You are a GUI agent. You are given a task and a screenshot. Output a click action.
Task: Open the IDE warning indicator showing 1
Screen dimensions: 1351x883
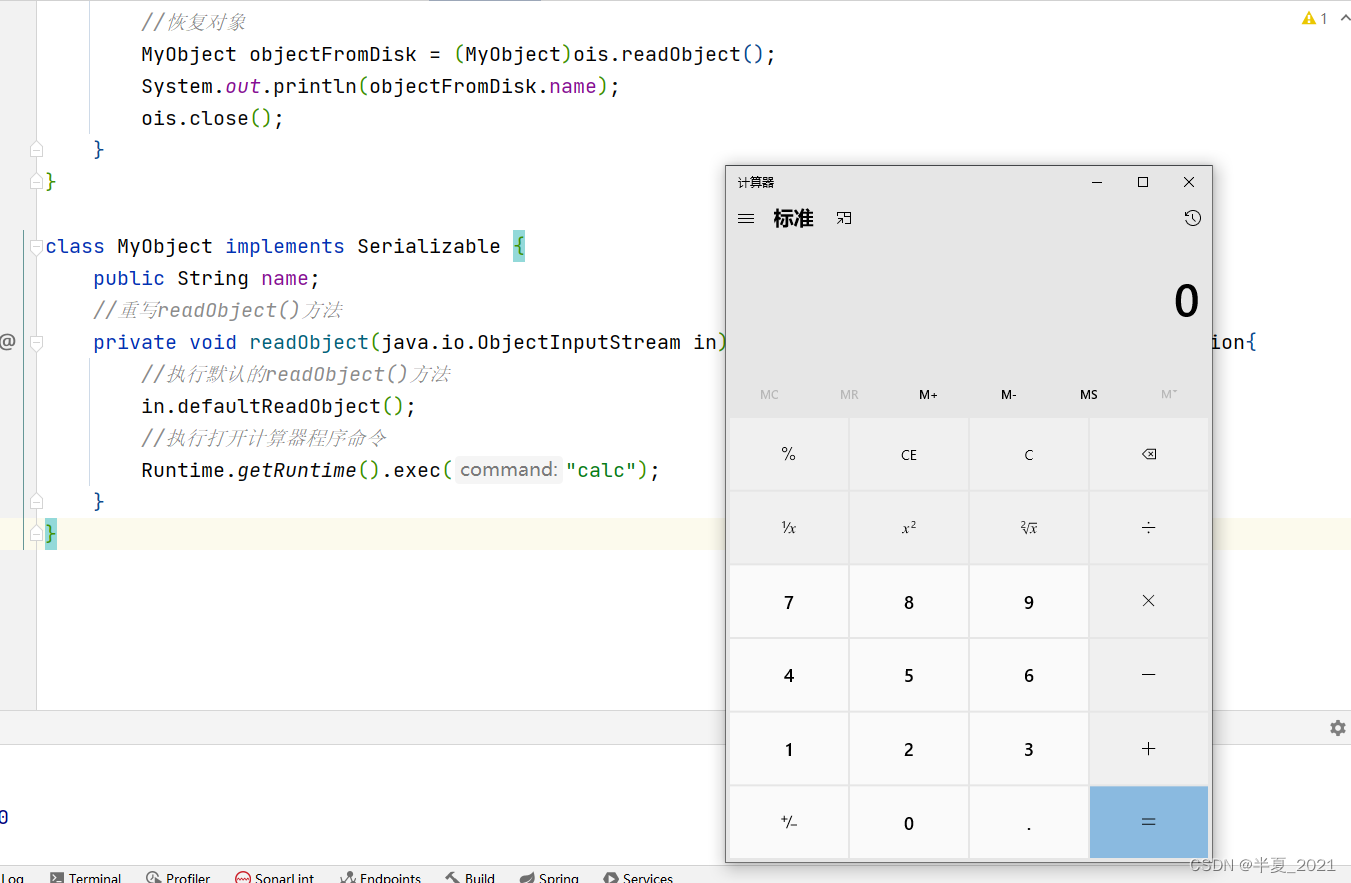(1314, 18)
